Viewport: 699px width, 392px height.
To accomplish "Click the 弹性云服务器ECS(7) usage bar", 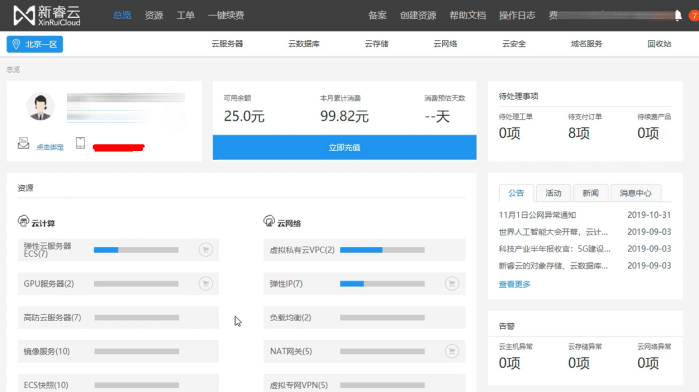I will coord(136,250).
